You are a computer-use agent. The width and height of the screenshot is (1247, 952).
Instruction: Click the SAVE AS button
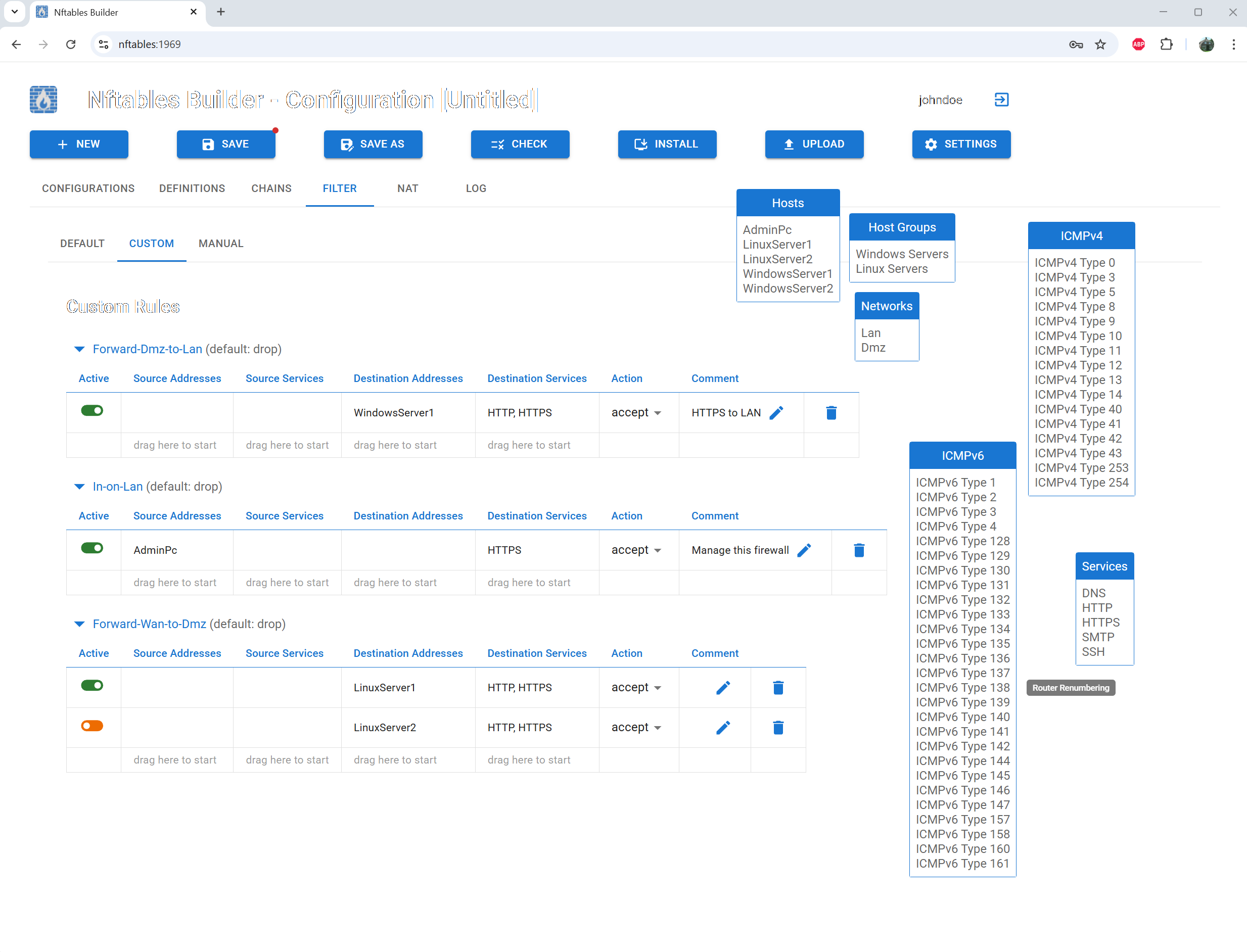pyautogui.click(x=373, y=144)
